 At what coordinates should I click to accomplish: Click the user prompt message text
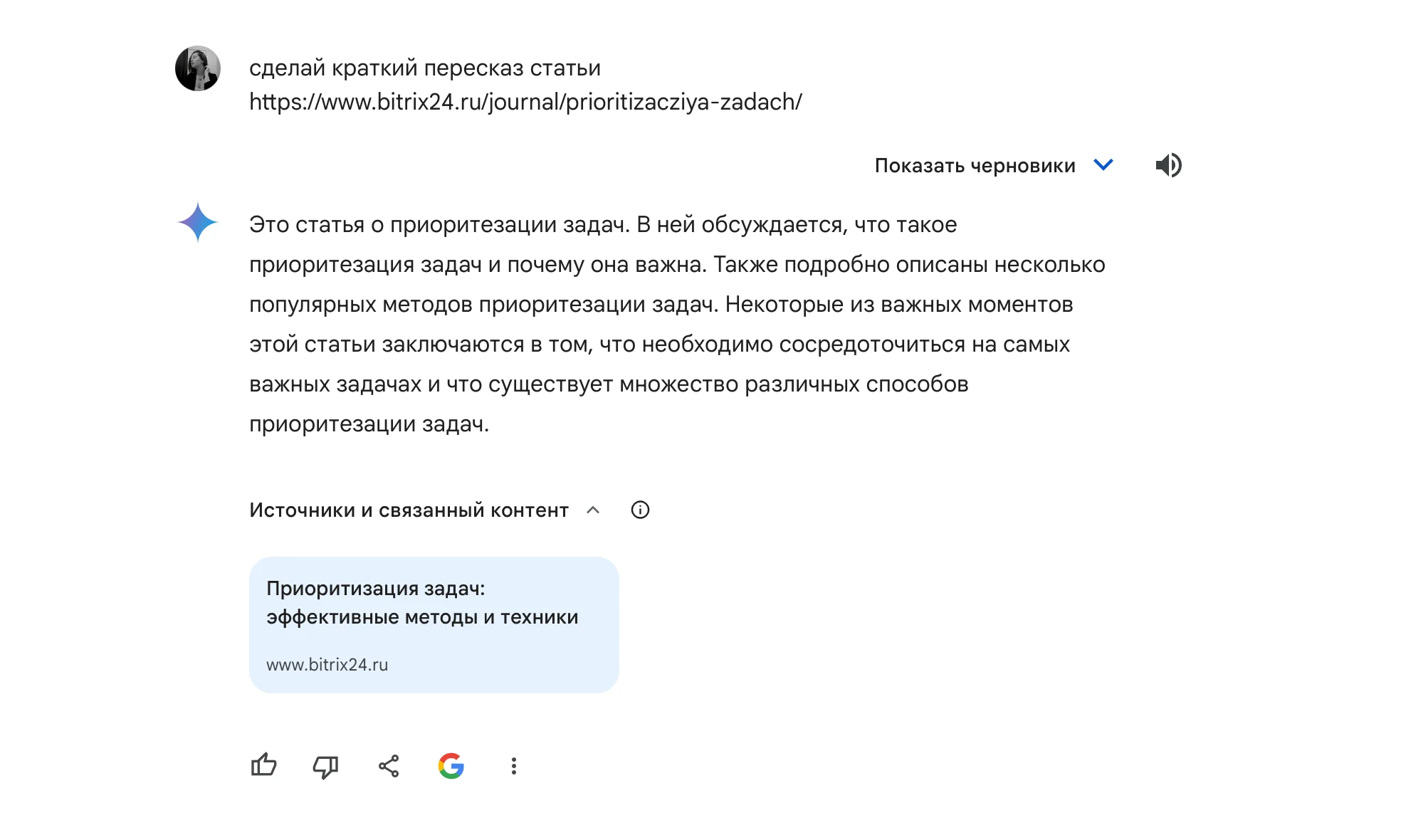pos(425,68)
